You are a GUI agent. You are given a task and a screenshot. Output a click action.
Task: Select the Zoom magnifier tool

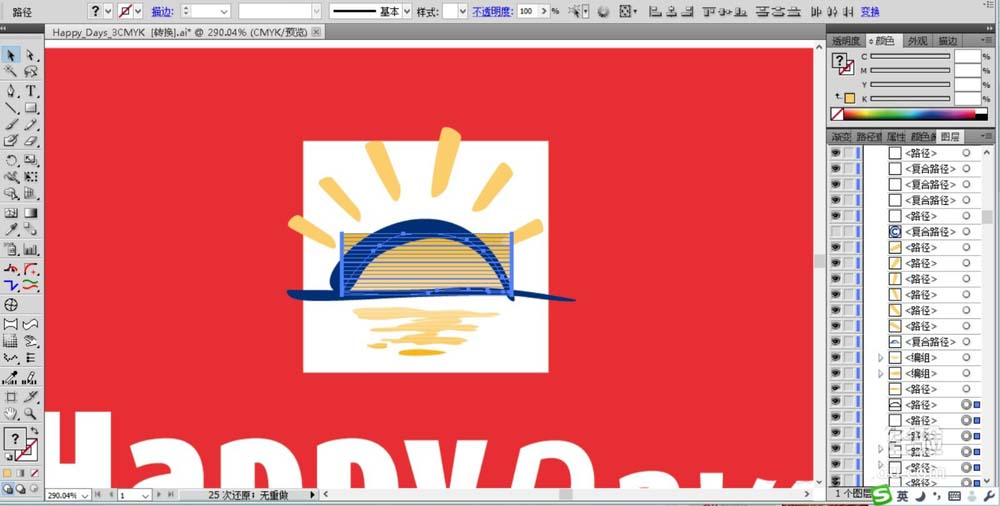pos(31,413)
